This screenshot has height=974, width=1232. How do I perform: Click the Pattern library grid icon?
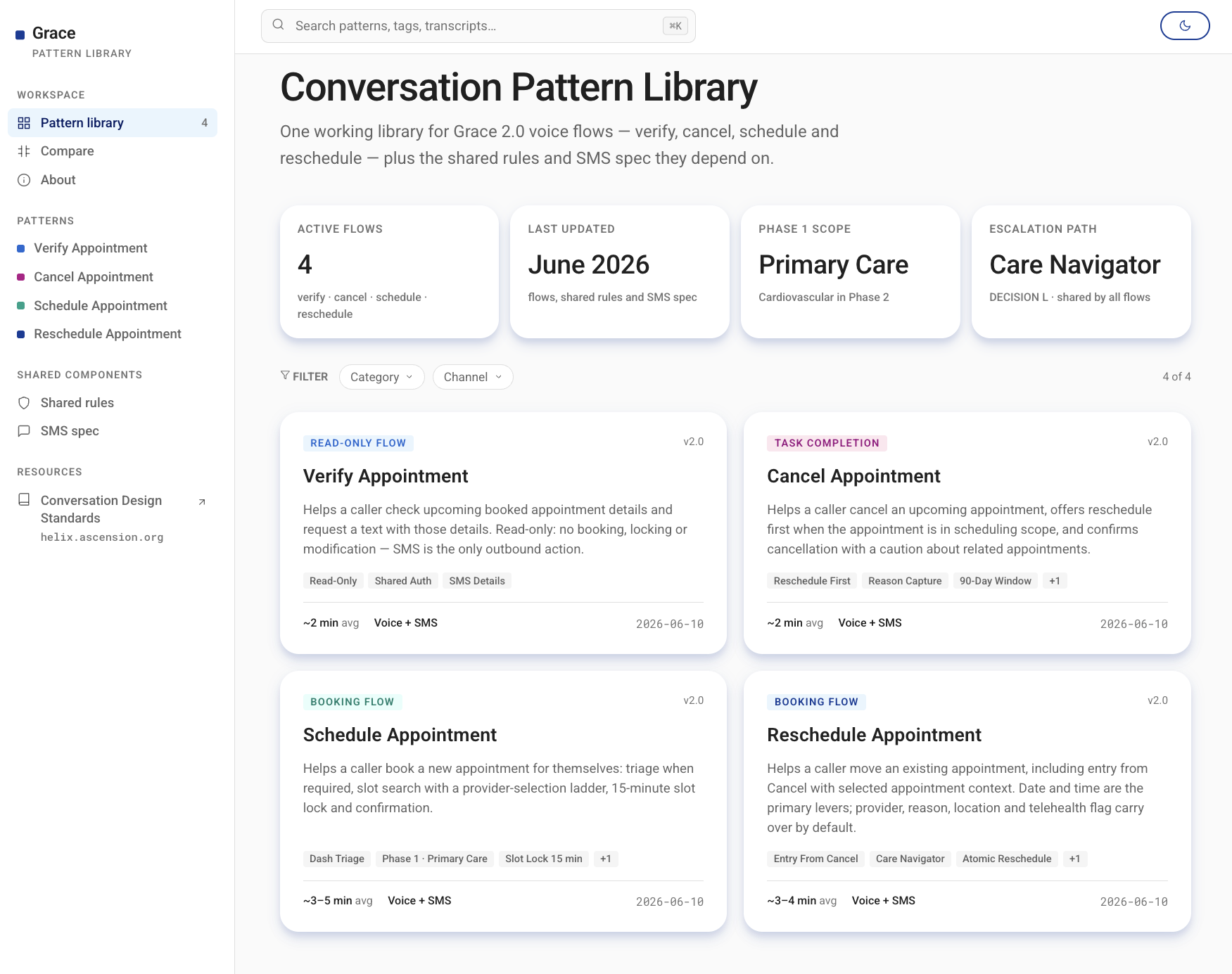click(x=24, y=123)
